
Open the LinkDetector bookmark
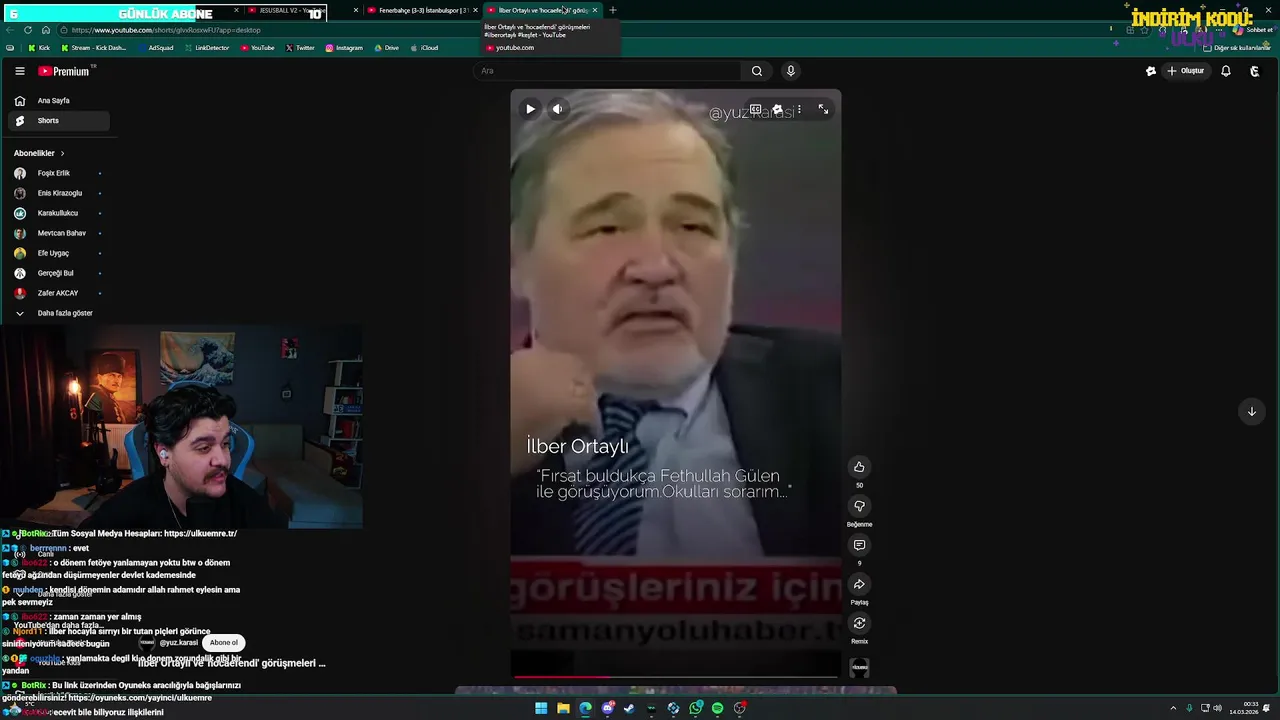(207, 48)
